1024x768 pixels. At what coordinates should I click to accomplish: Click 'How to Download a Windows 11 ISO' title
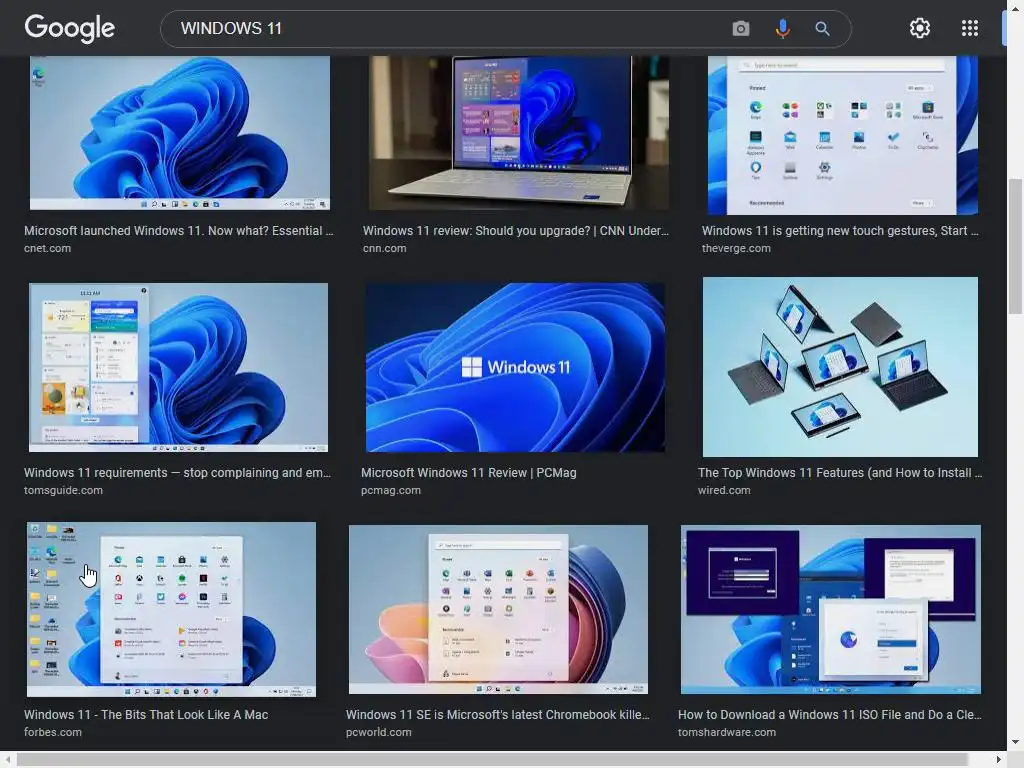click(829, 715)
